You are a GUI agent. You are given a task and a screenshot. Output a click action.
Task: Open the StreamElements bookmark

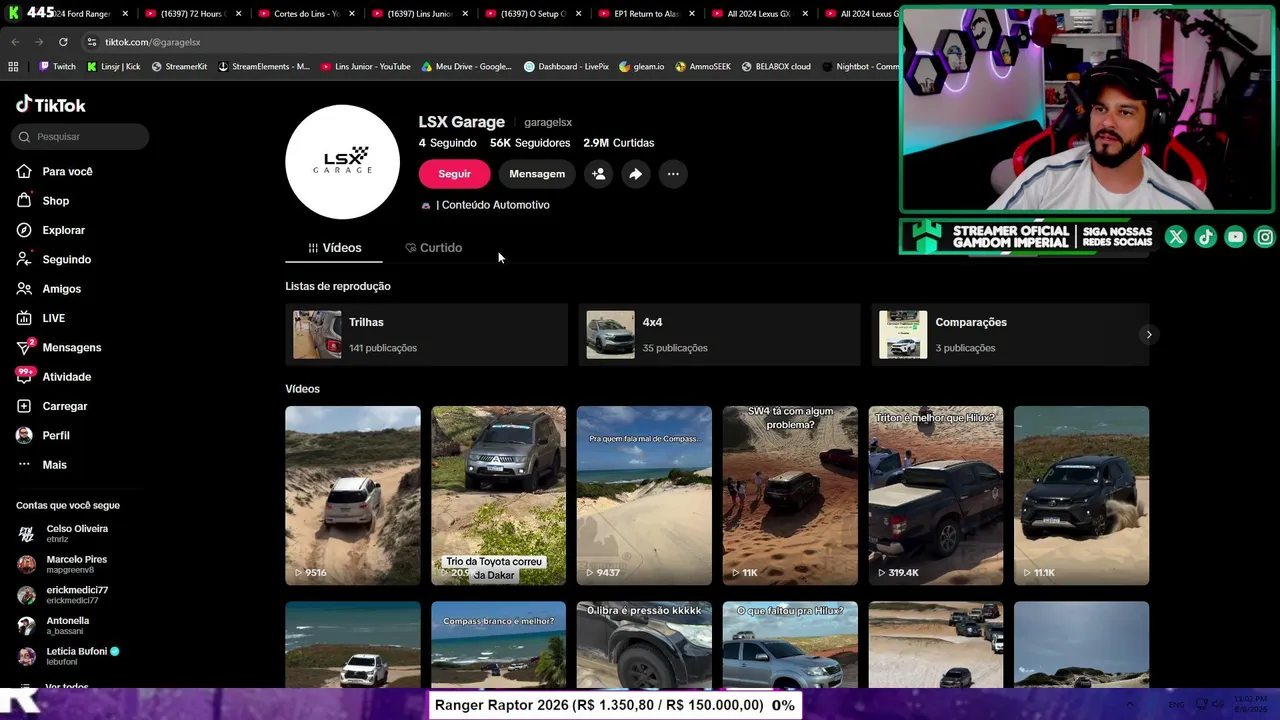tap(264, 67)
